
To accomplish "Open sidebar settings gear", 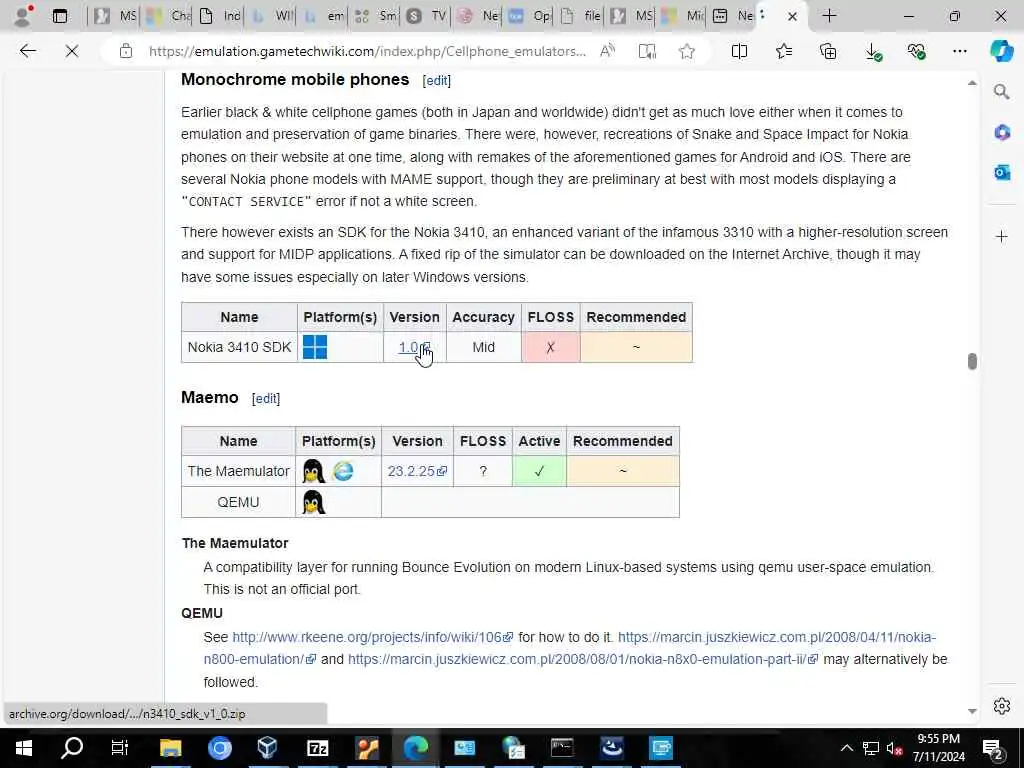I will click(x=1002, y=706).
